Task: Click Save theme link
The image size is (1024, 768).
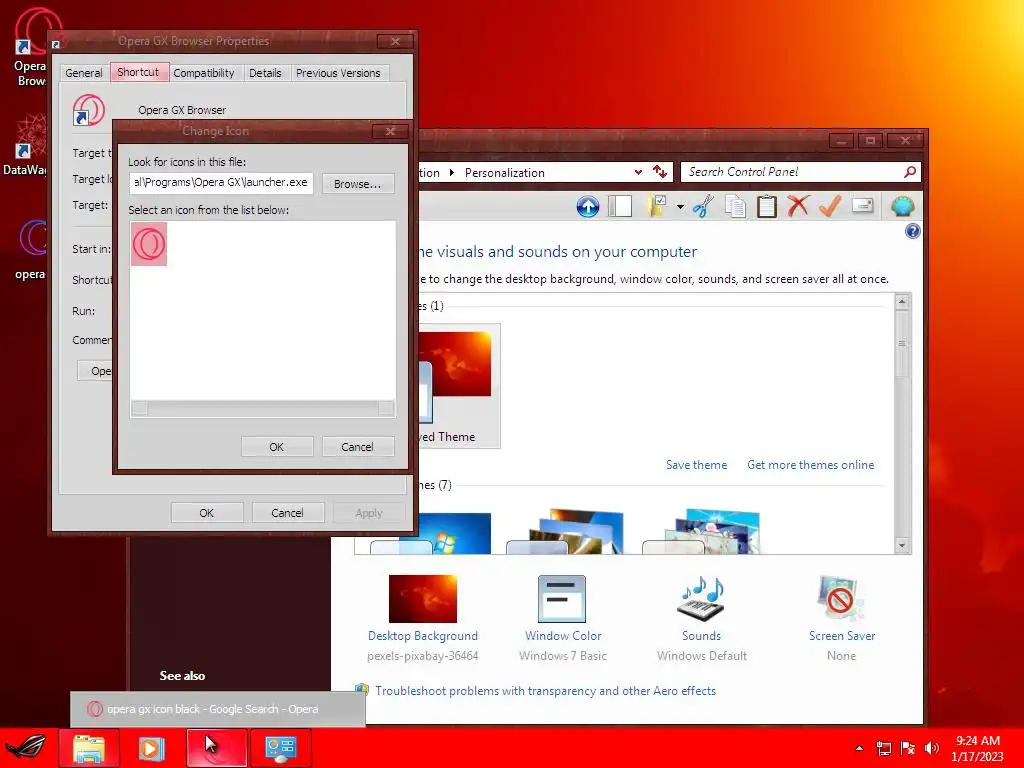Action: click(696, 464)
